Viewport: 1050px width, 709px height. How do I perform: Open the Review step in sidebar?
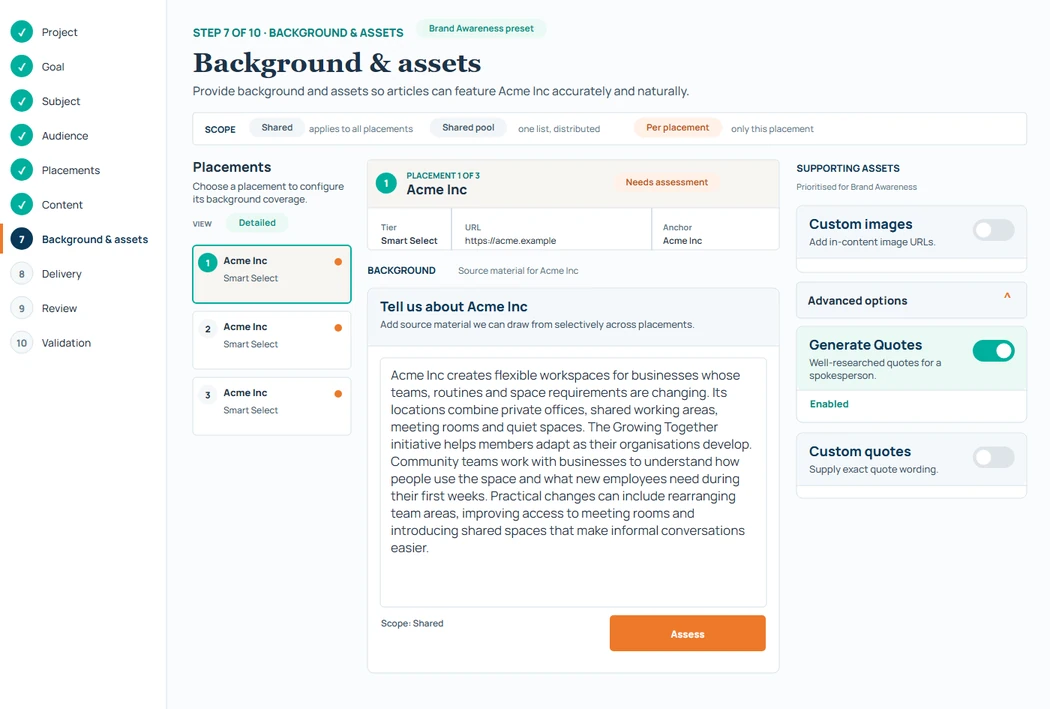(59, 309)
